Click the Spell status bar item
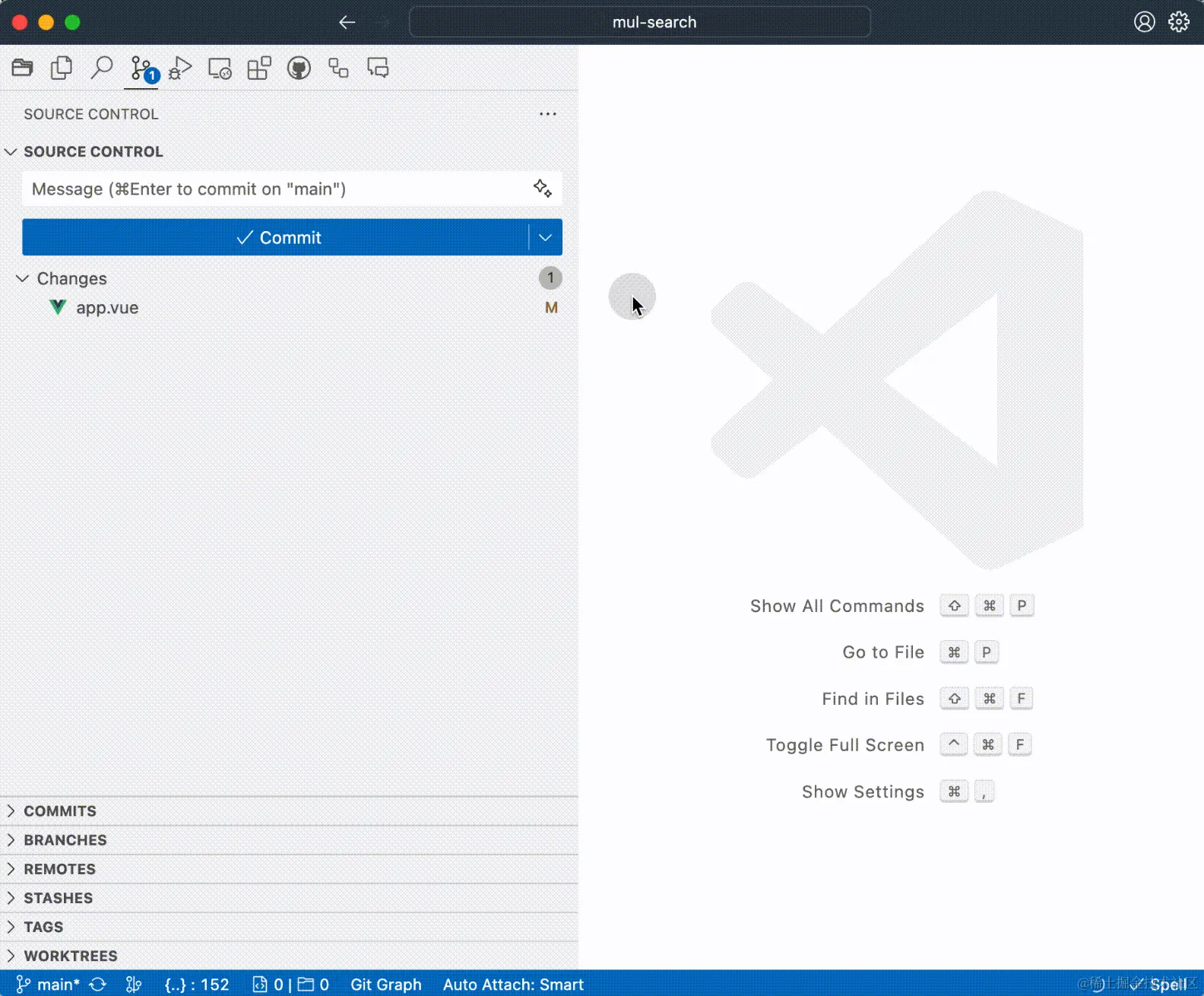This screenshot has height=996, width=1204. pos(1159,985)
